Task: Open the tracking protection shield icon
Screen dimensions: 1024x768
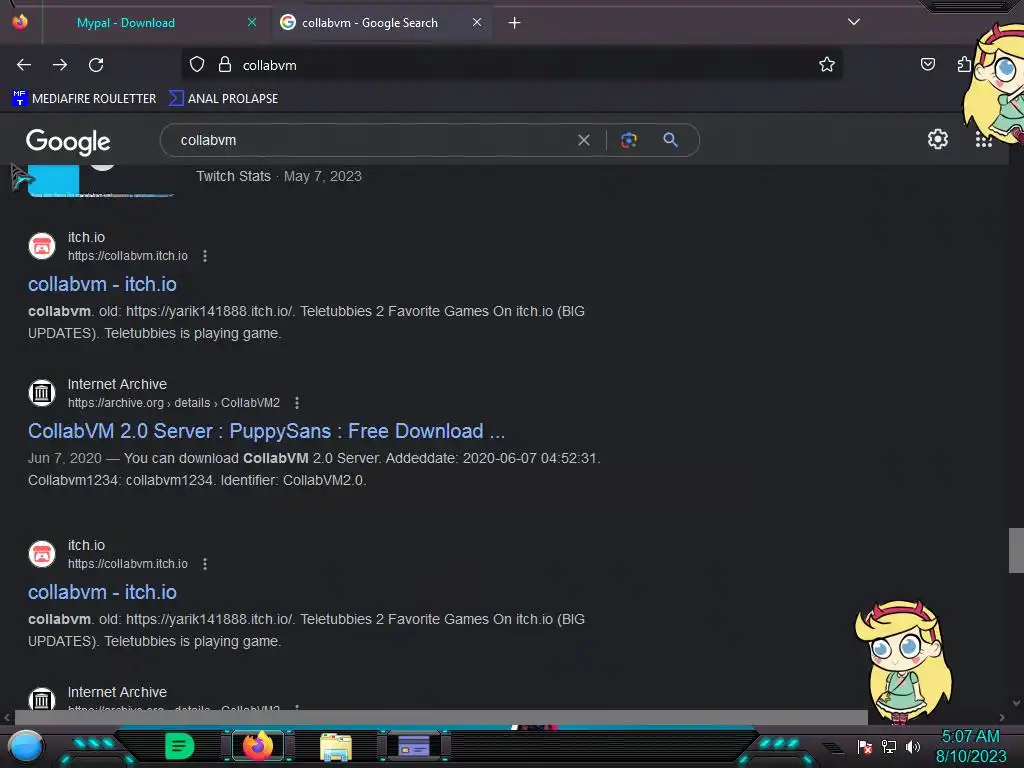Action: pyautogui.click(x=197, y=65)
